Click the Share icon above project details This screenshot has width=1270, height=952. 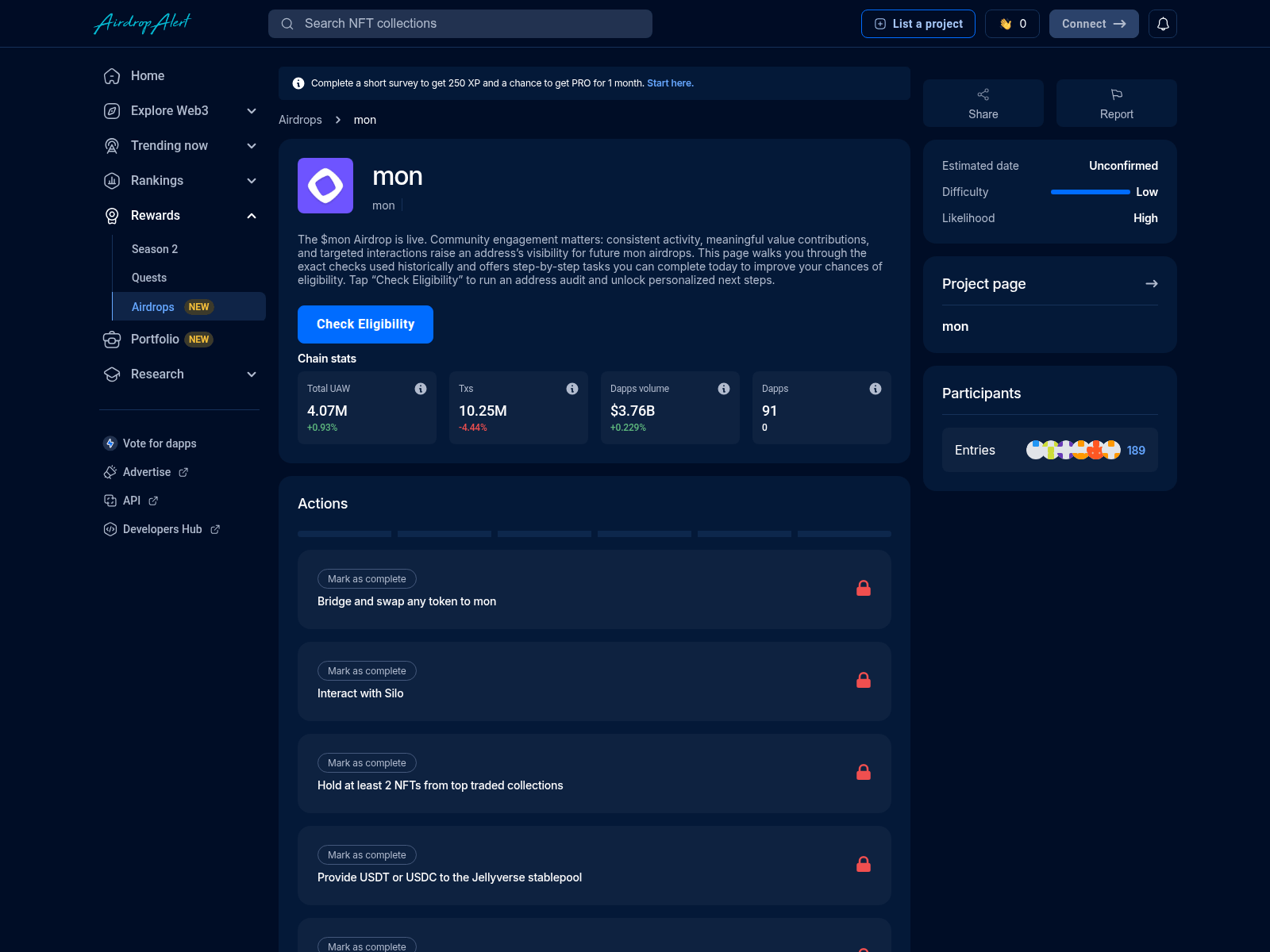click(x=983, y=94)
